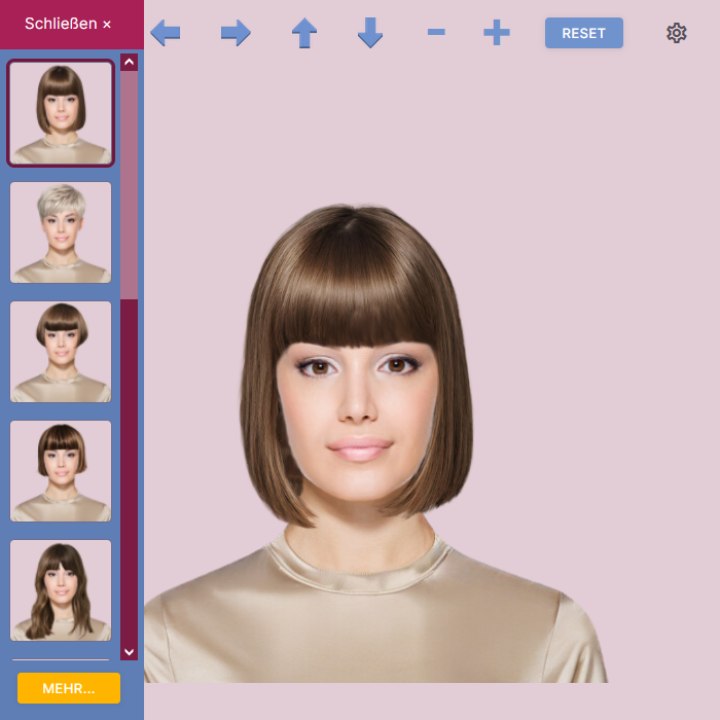Shrink the hairstyle with the minus icon
This screenshot has width=720, height=720.
point(436,32)
